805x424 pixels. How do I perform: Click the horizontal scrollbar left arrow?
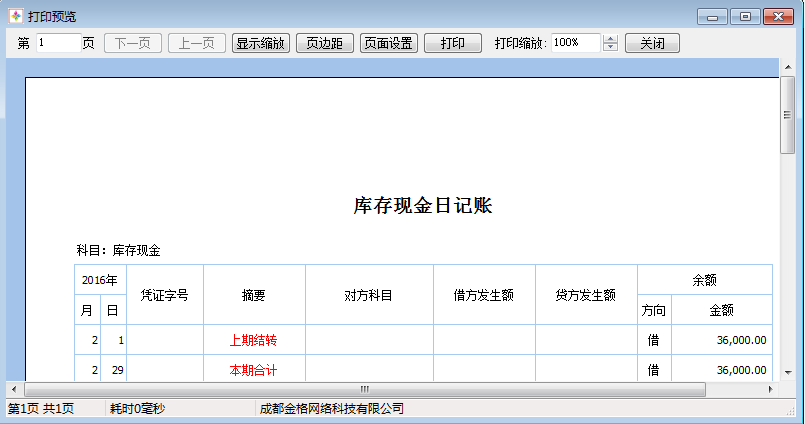(13, 389)
